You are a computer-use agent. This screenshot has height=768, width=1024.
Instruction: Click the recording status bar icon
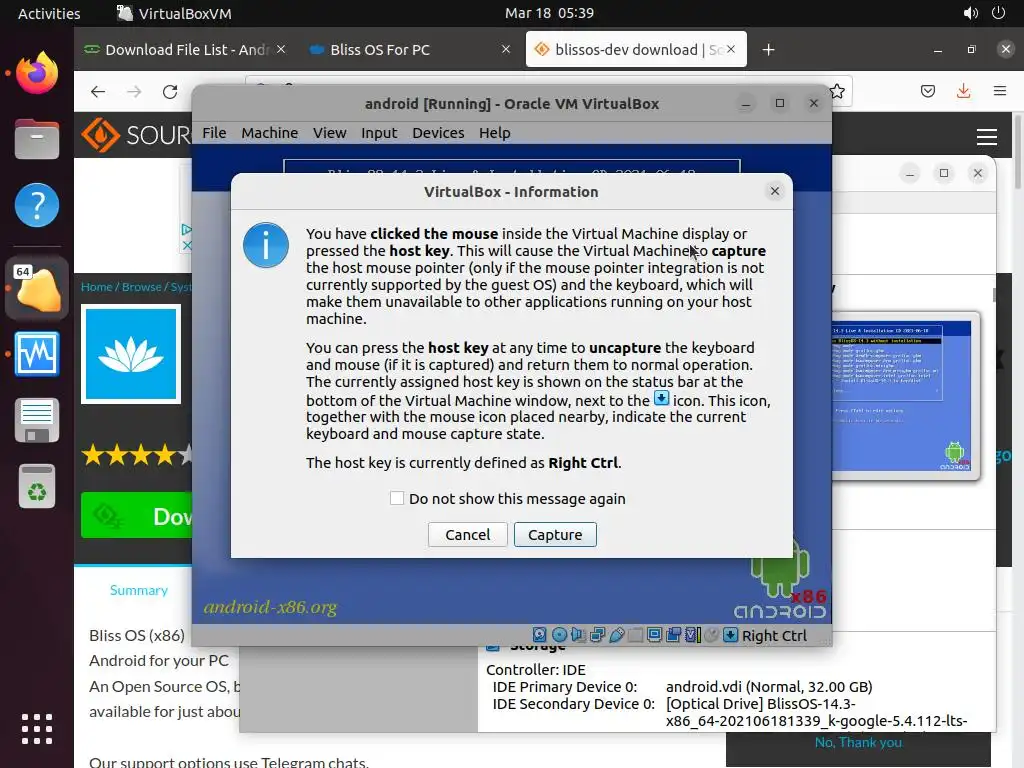click(673, 635)
